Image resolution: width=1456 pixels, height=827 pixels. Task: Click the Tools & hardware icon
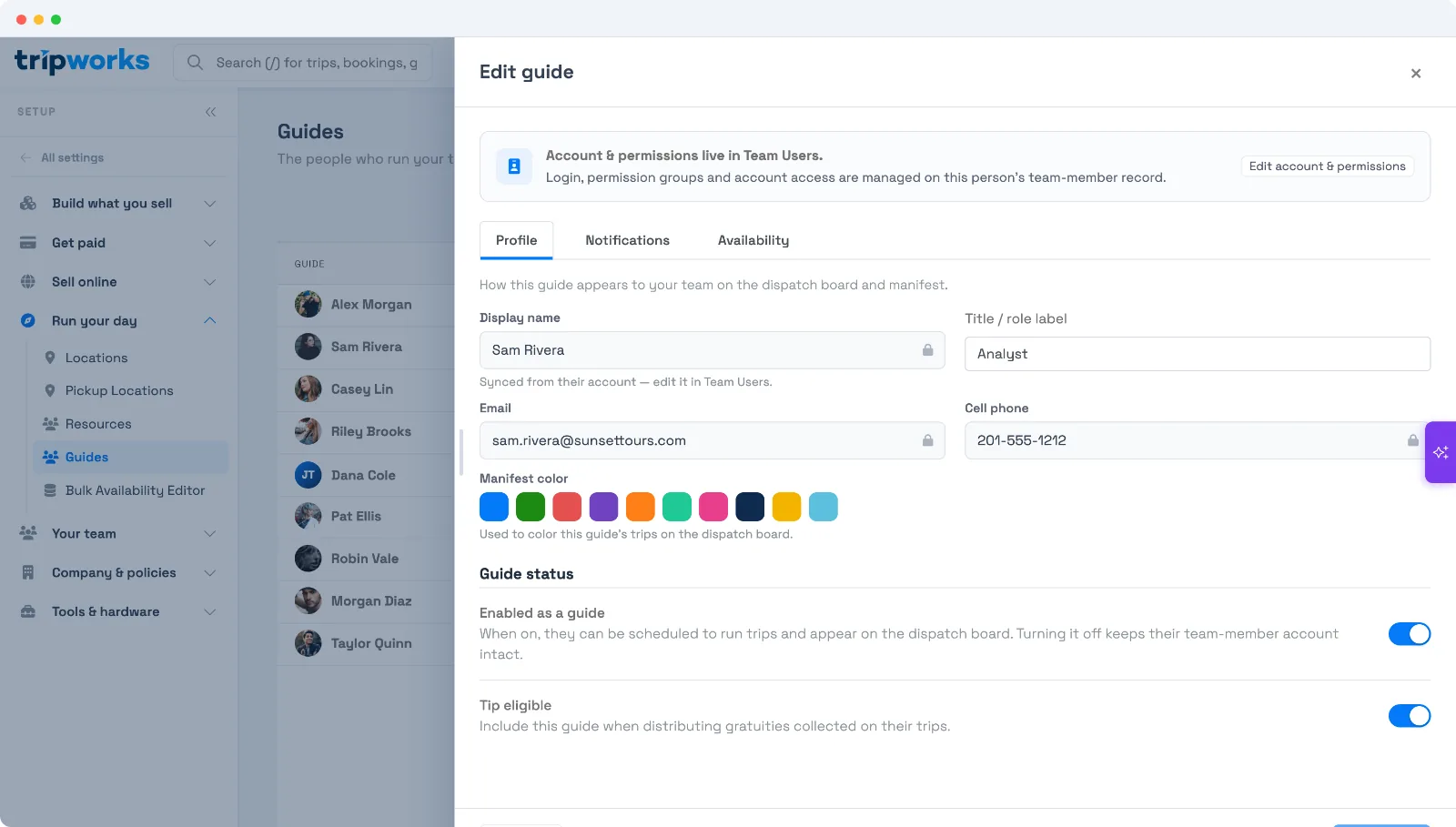point(28,611)
